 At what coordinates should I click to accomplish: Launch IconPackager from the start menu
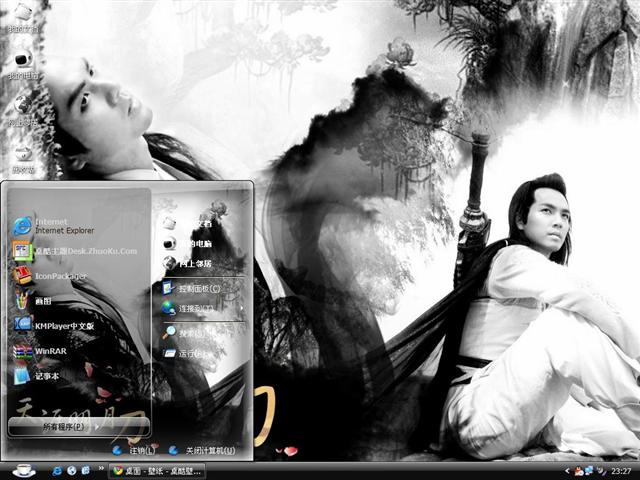[x=60, y=275]
